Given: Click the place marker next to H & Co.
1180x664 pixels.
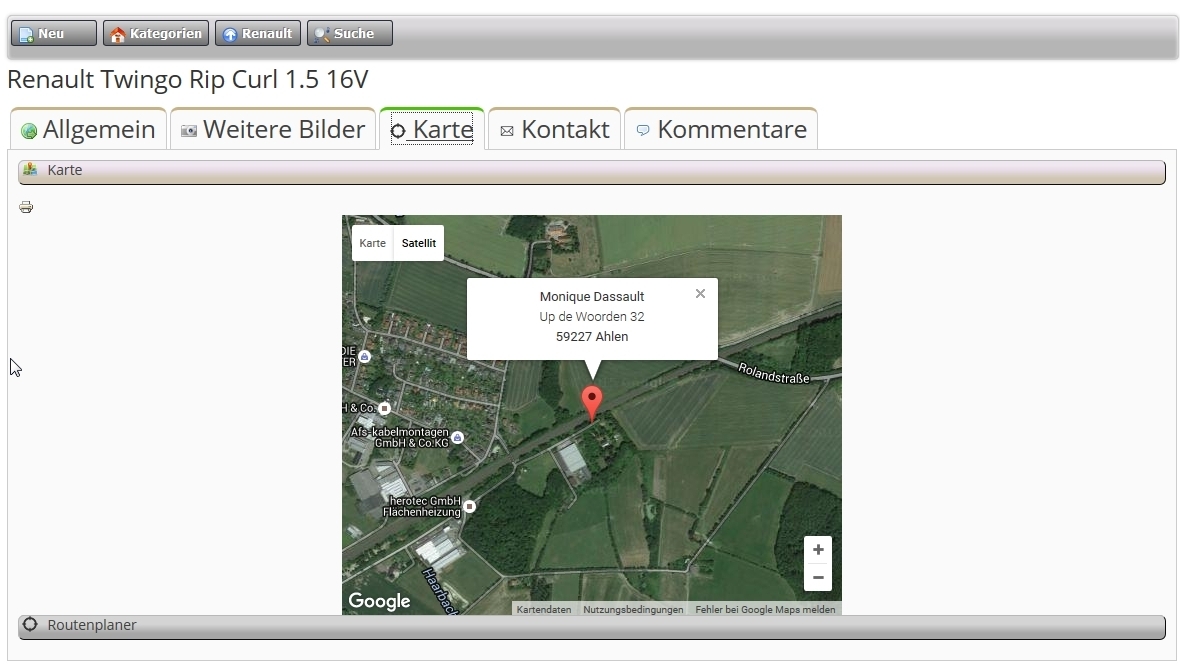Looking at the screenshot, I should (385, 408).
